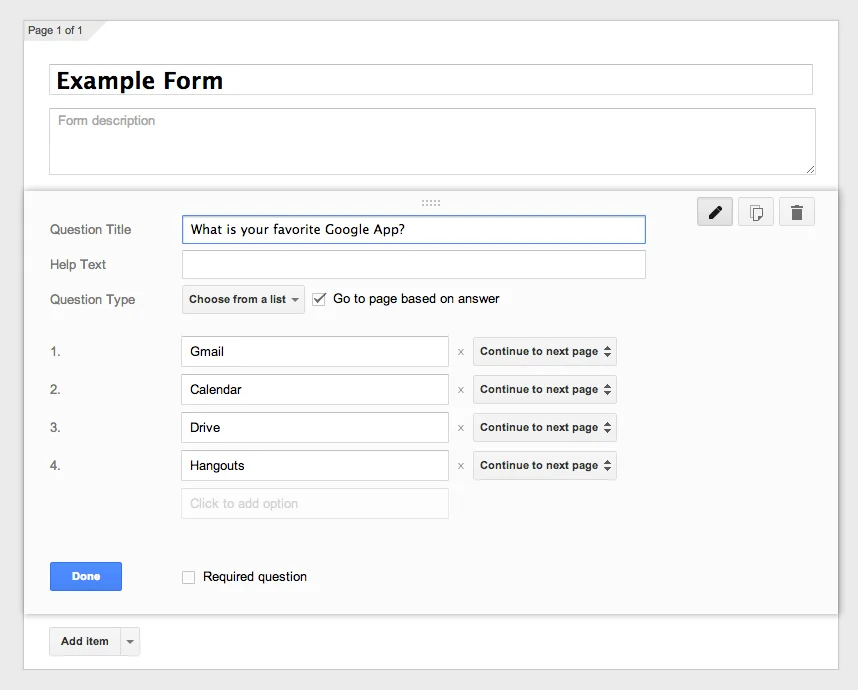The height and width of the screenshot is (690, 858).
Task: Delete question with trash icon
Action: [x=797, y=212]
